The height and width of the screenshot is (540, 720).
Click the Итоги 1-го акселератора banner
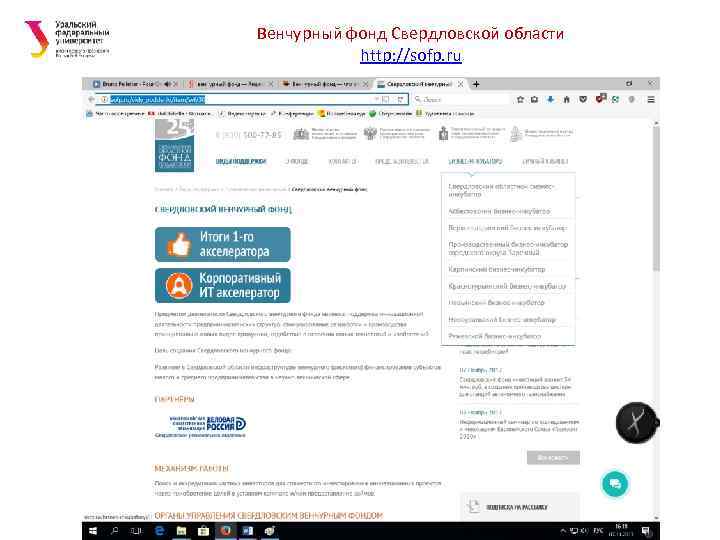coord(223,244)
